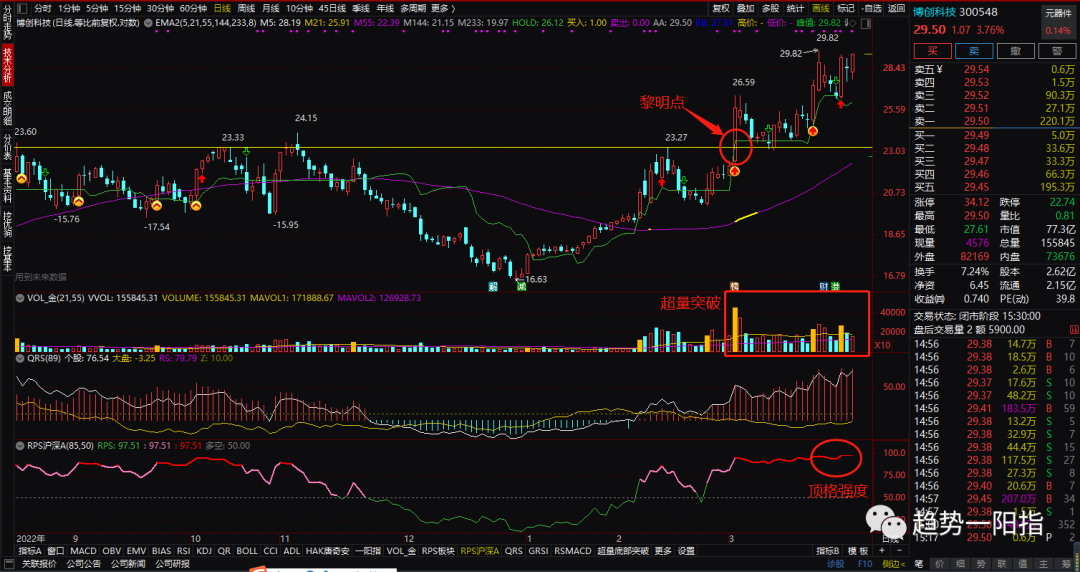The width and height of the screenshot is (1080, 572).
Task: Select the RPS板块 indicator tab
Action: point(438,551)
